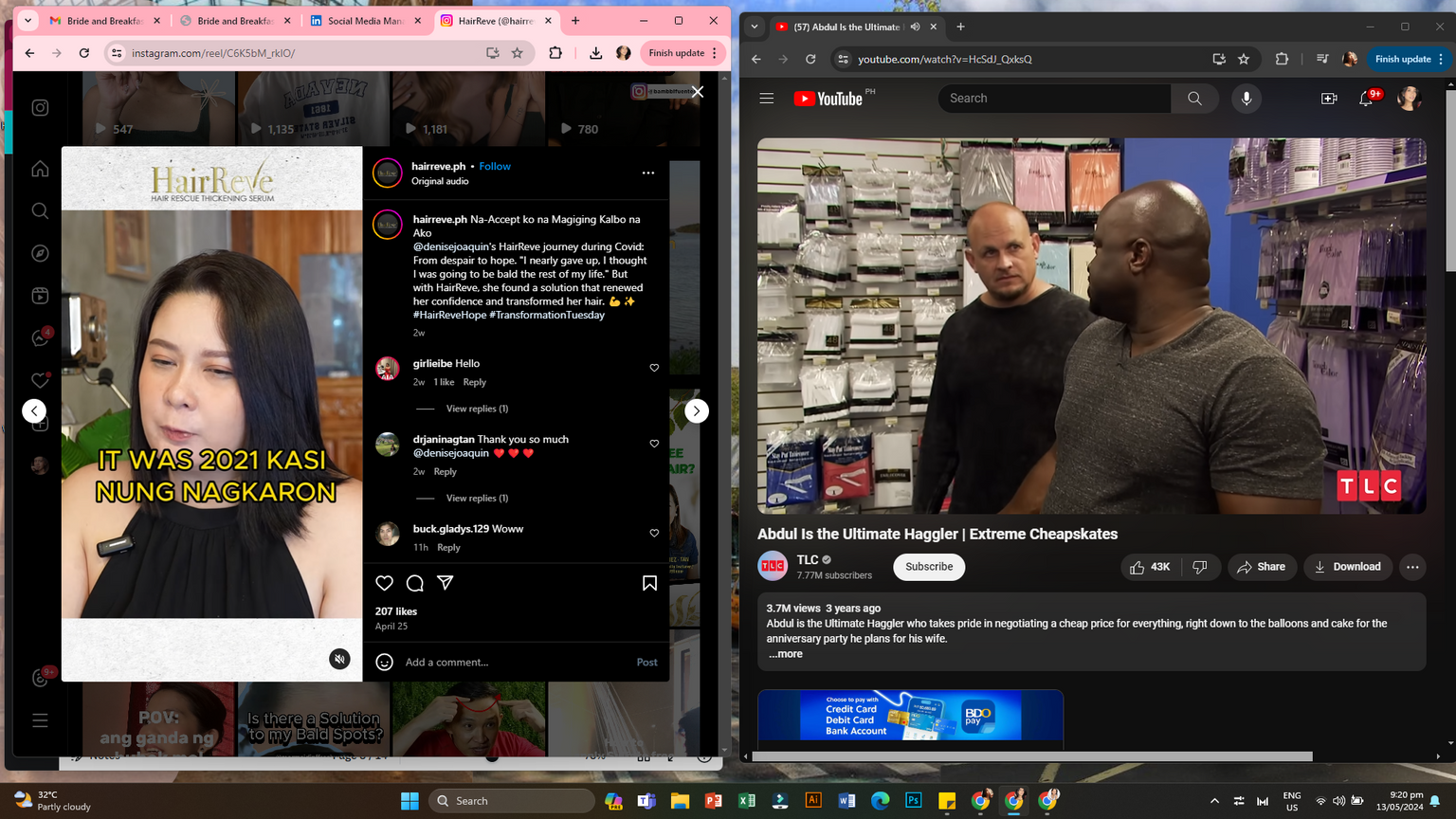Open #TransformationTuesday hashtag link
1456x819 pixels.
(547, 315)
